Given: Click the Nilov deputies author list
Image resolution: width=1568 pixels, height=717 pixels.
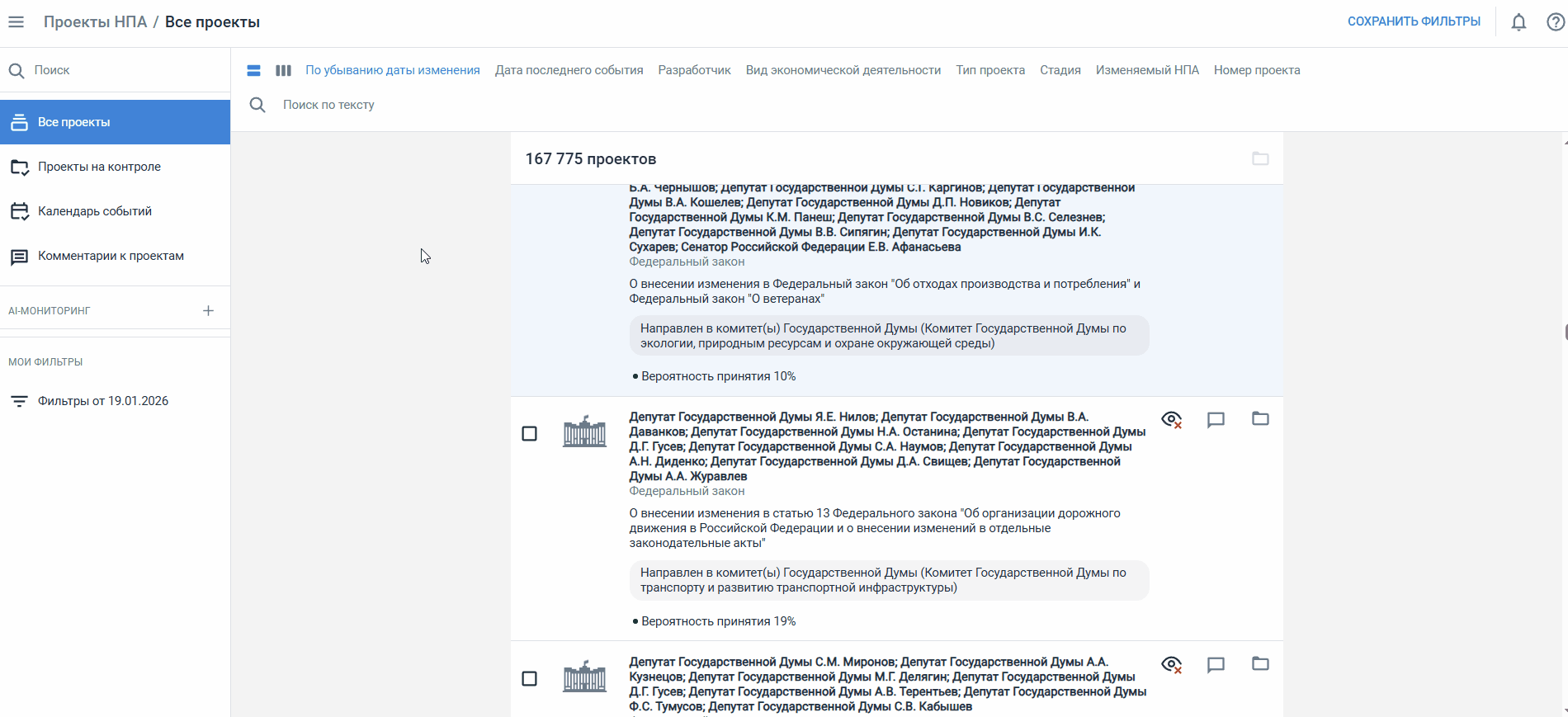Looking at the screenshot, I should coord(887,446).
